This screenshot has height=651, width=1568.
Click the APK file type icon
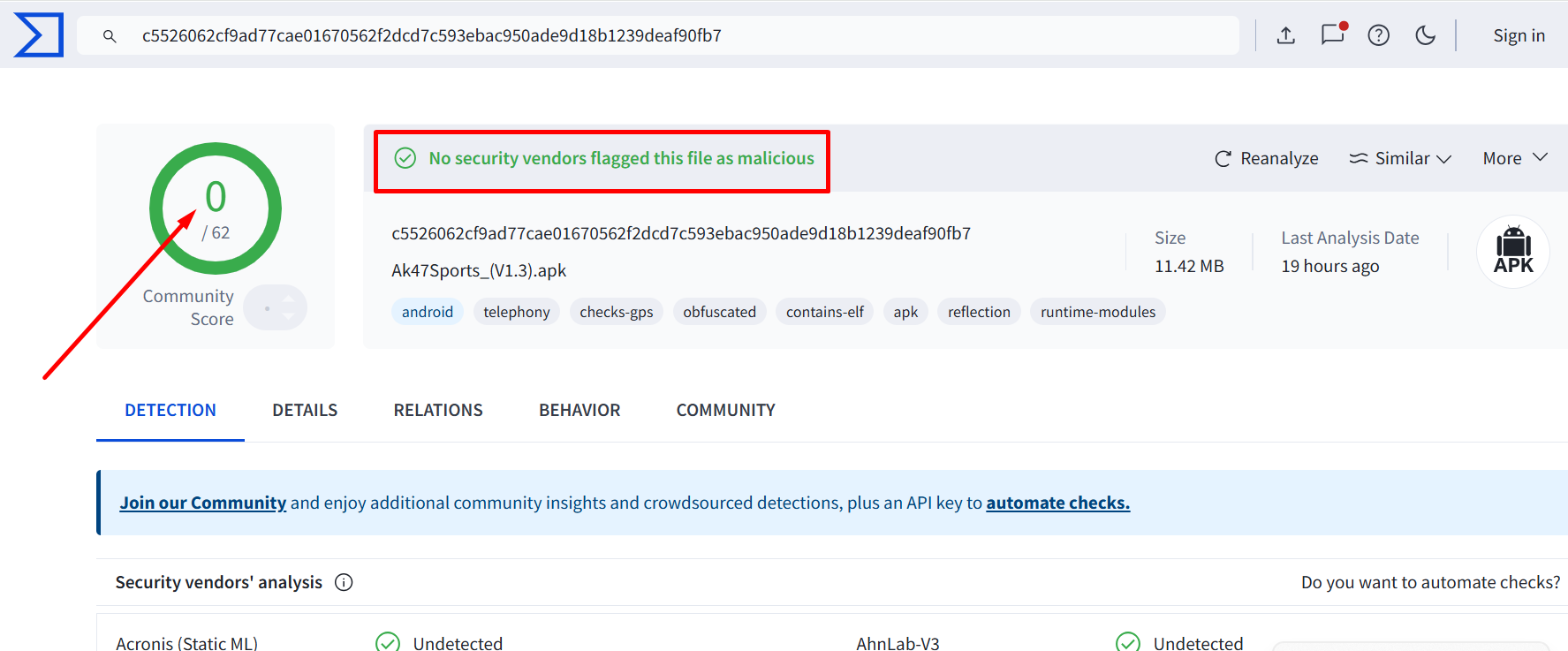1513,251
